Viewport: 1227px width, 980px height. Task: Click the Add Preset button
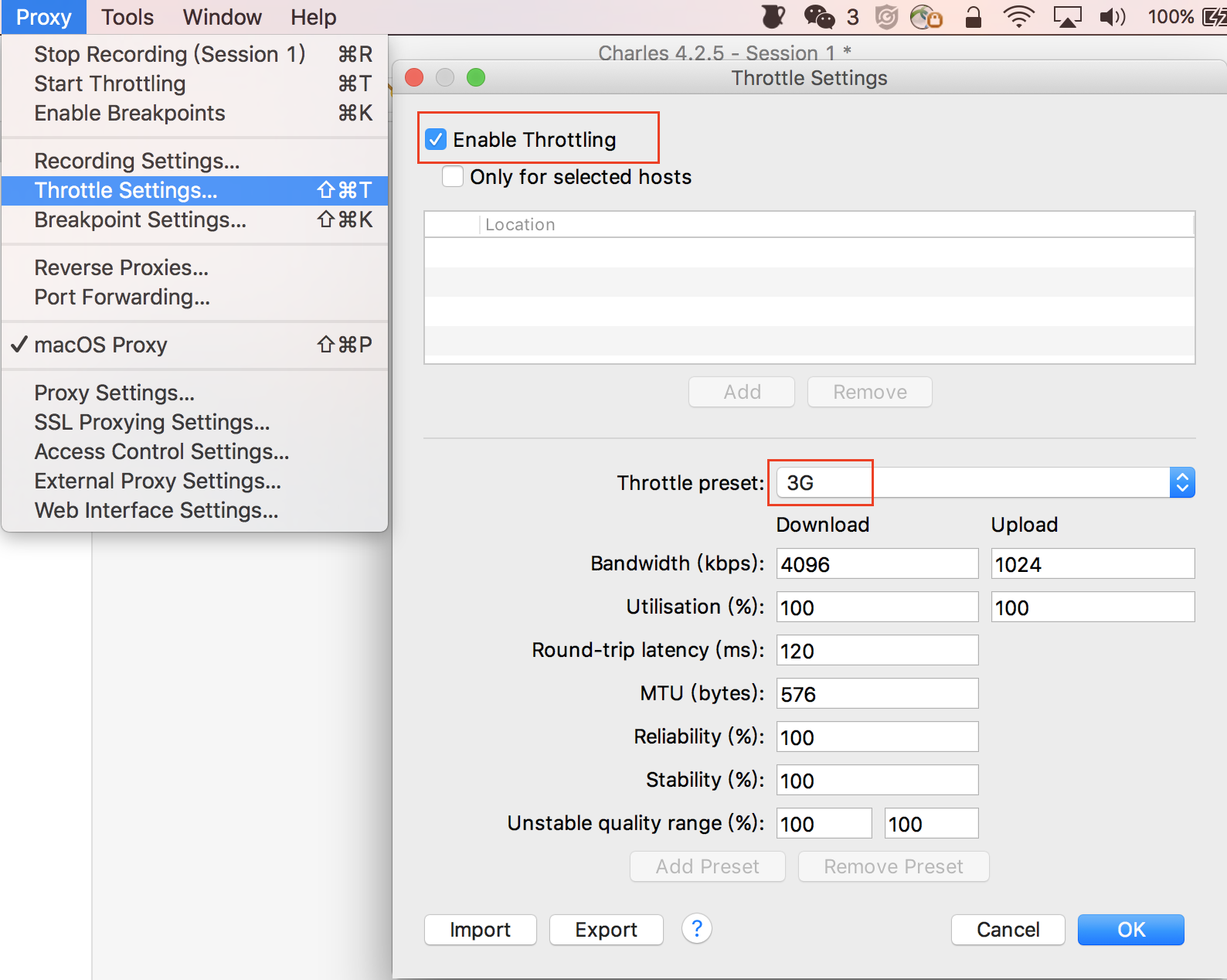pyautogui.click(x=708, y=866)
